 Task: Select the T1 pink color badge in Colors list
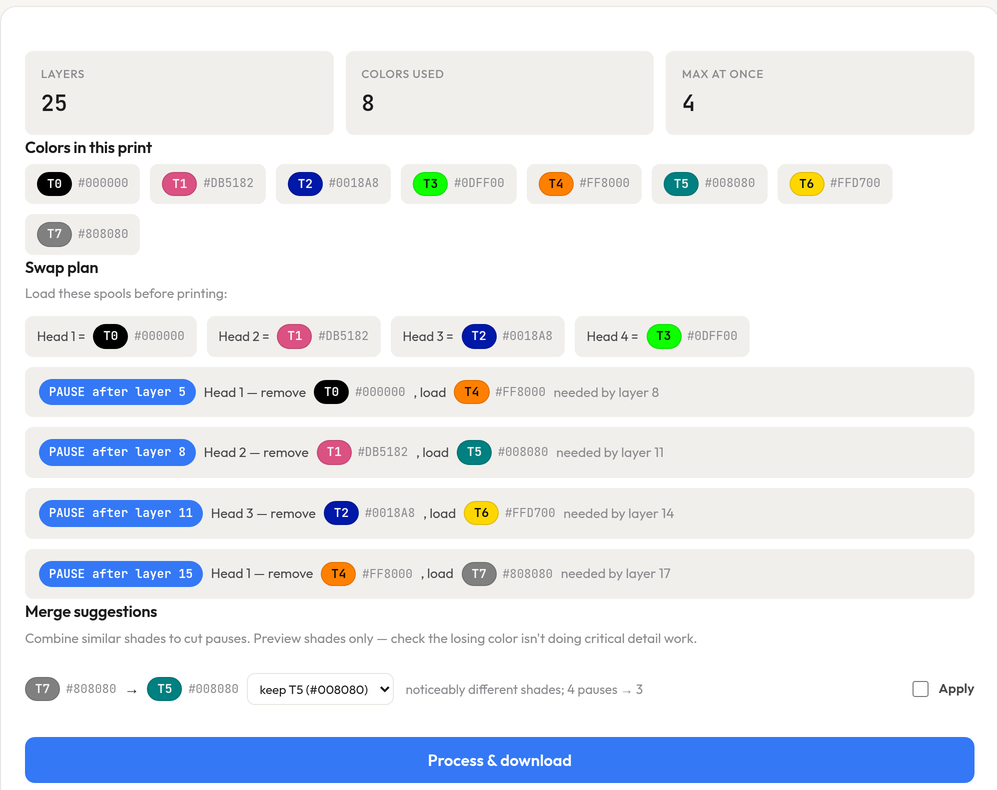(x=179, y=184)
